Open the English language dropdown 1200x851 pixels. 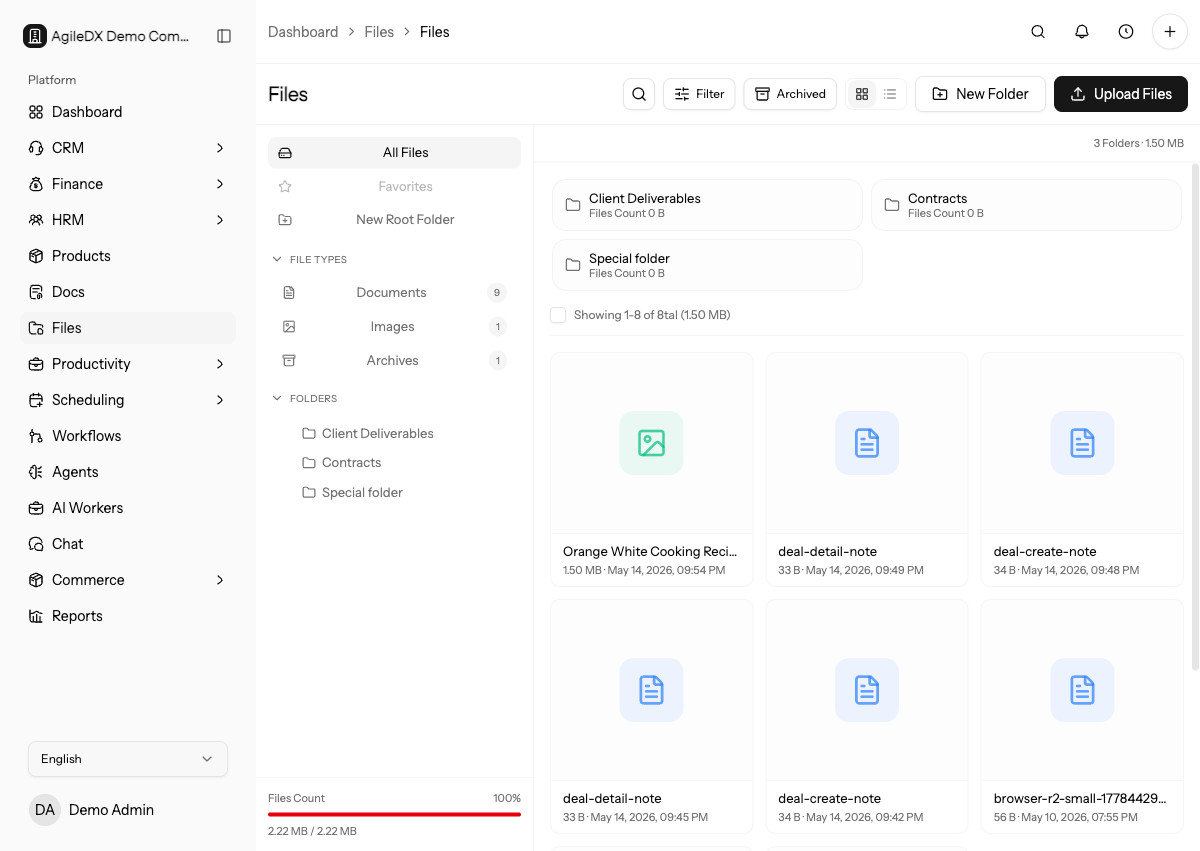(x=128, y=759)
